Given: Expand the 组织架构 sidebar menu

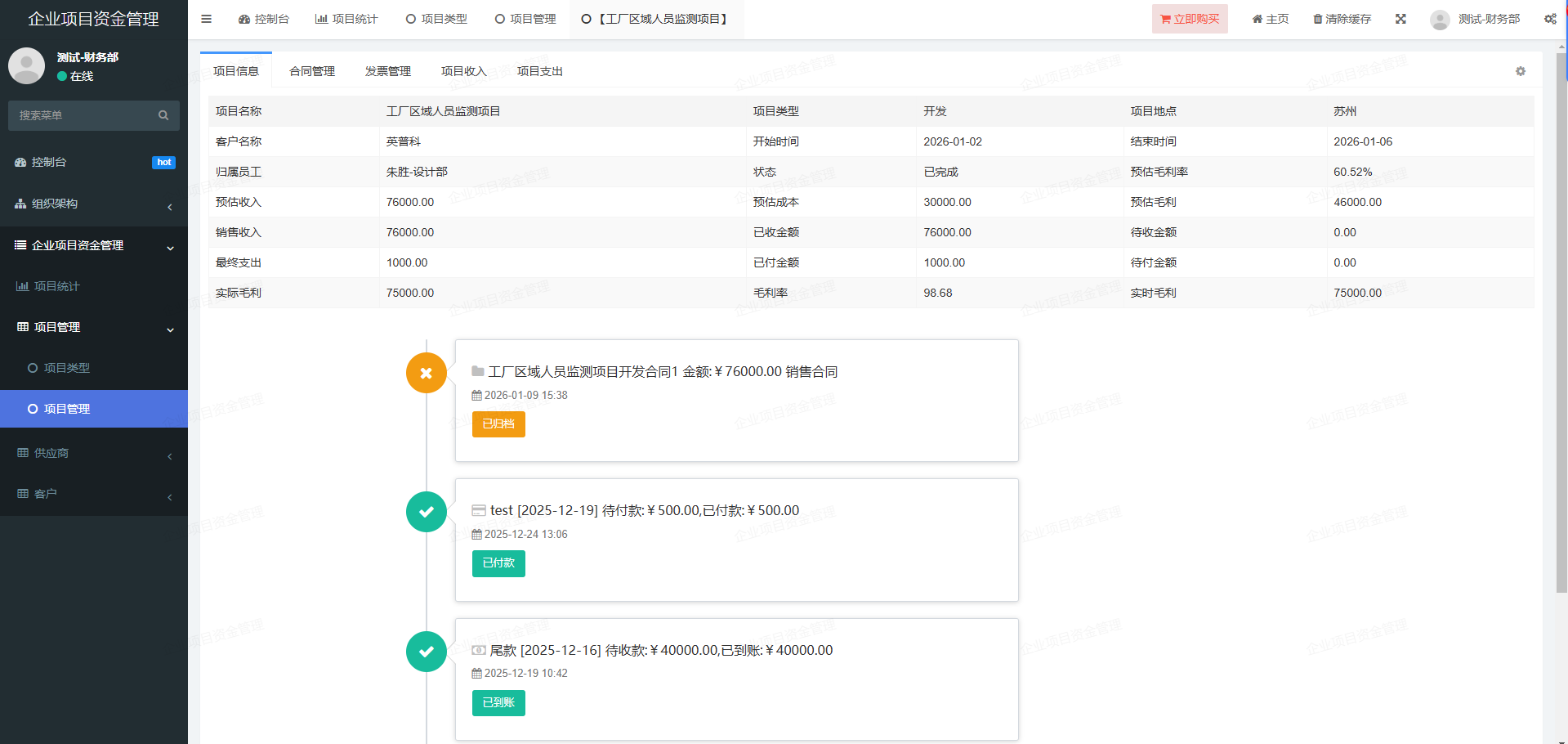Looking at the screenshot, I should pos(93,204).
